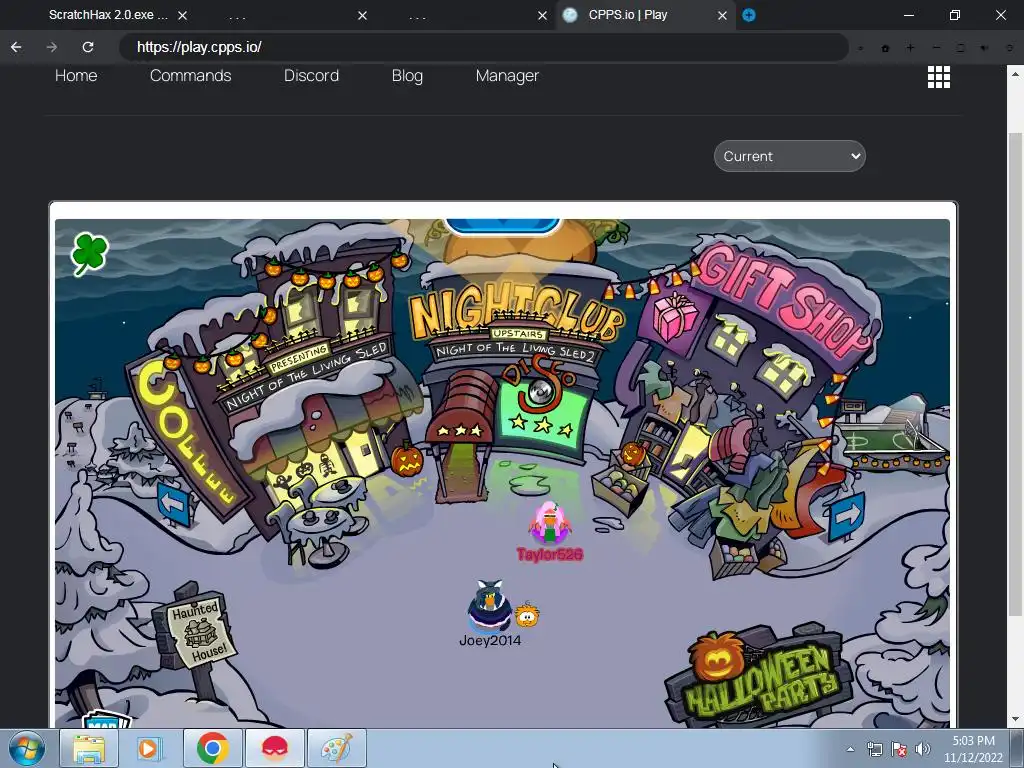Click the Joey2014 penguin avatar
The width and height of the screenshot is (1024, 768).
point(490,606)
